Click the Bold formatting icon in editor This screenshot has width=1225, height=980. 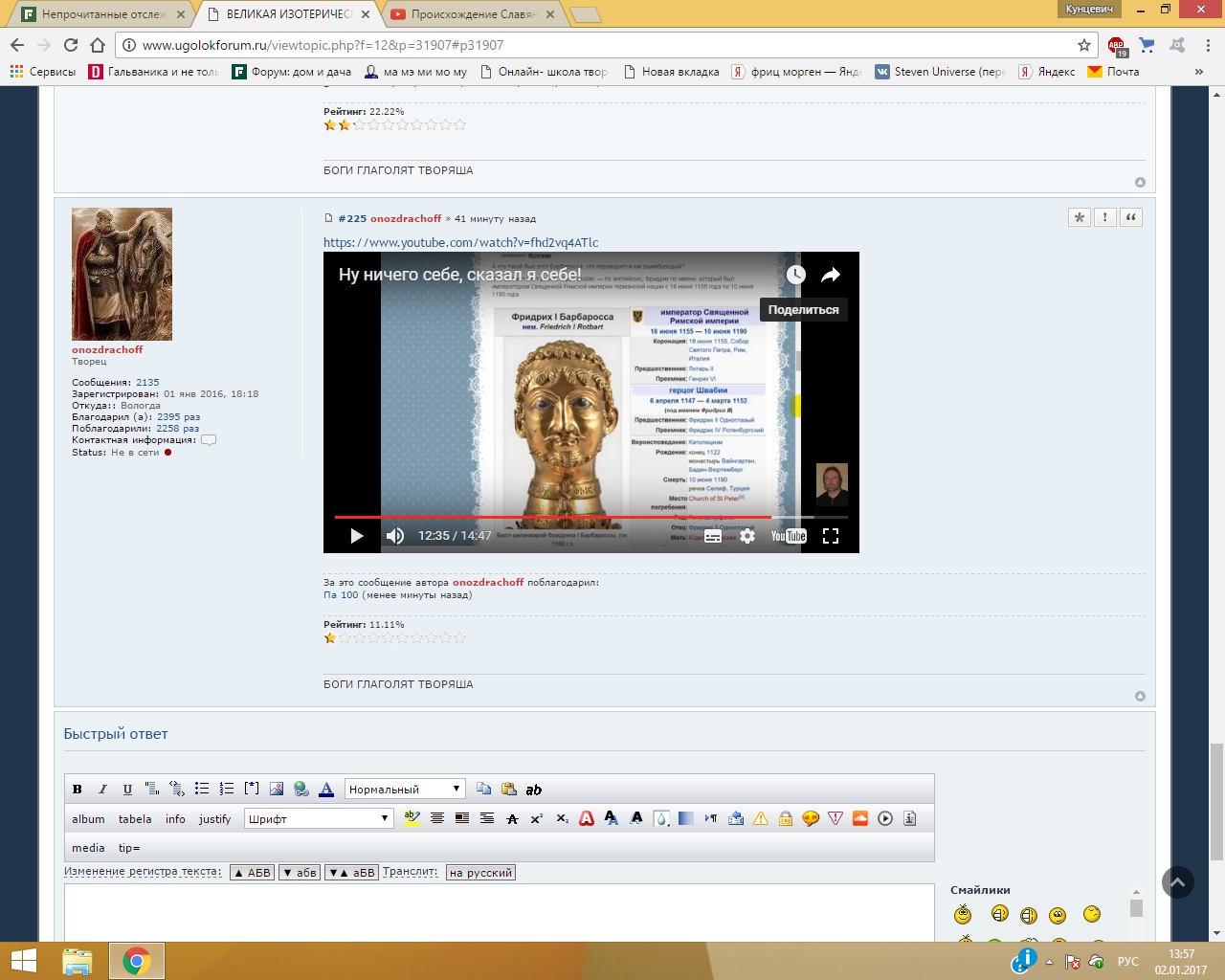[78, 790]
